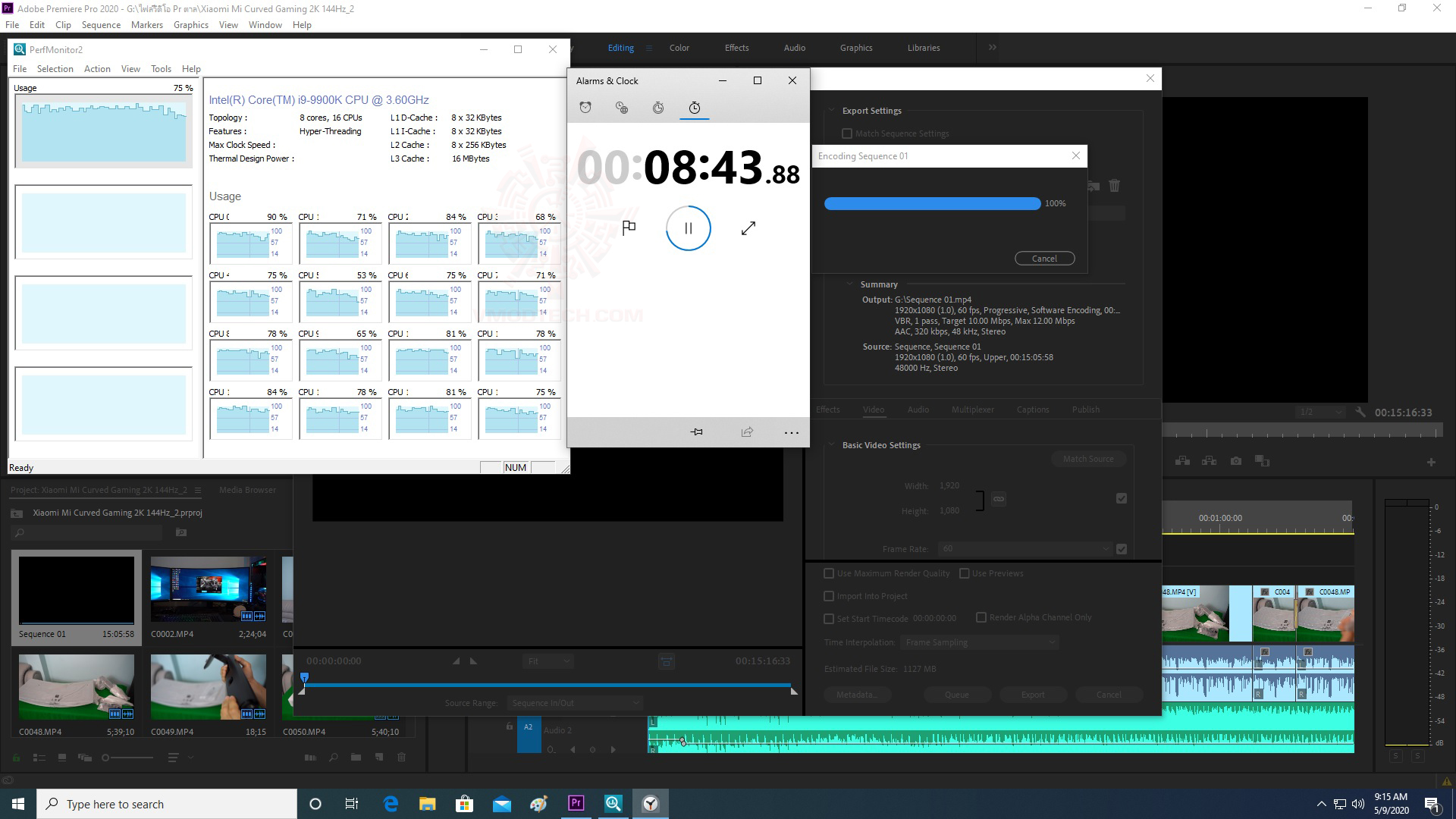Open the Source Range dropdown

point(574,703)
